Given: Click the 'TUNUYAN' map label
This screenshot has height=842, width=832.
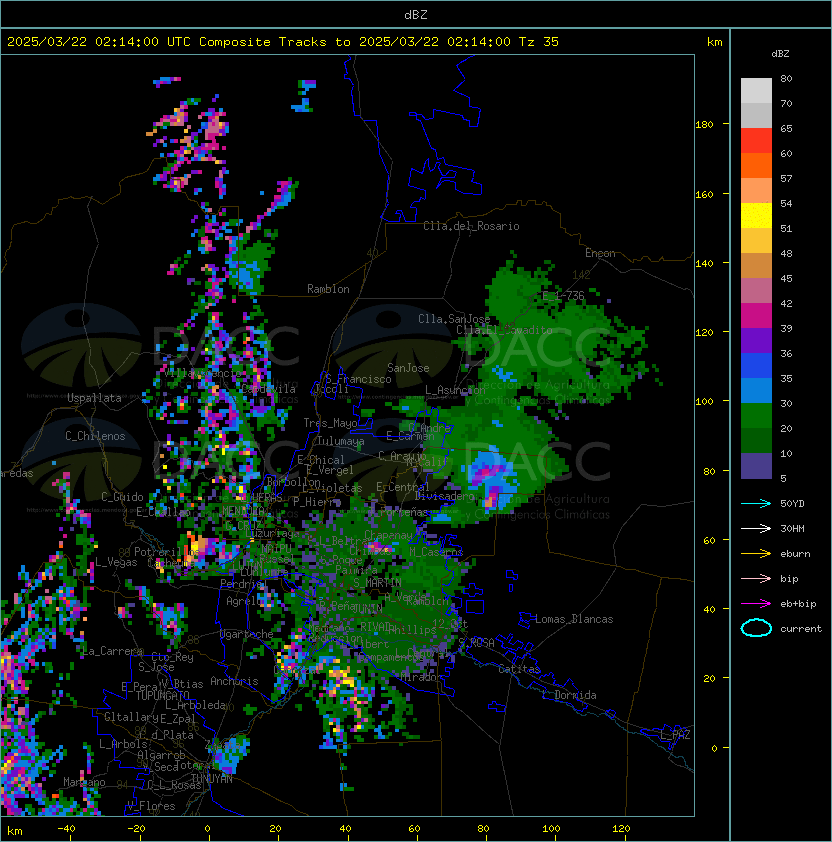Looking at the screenshot, I should point(212,779).
